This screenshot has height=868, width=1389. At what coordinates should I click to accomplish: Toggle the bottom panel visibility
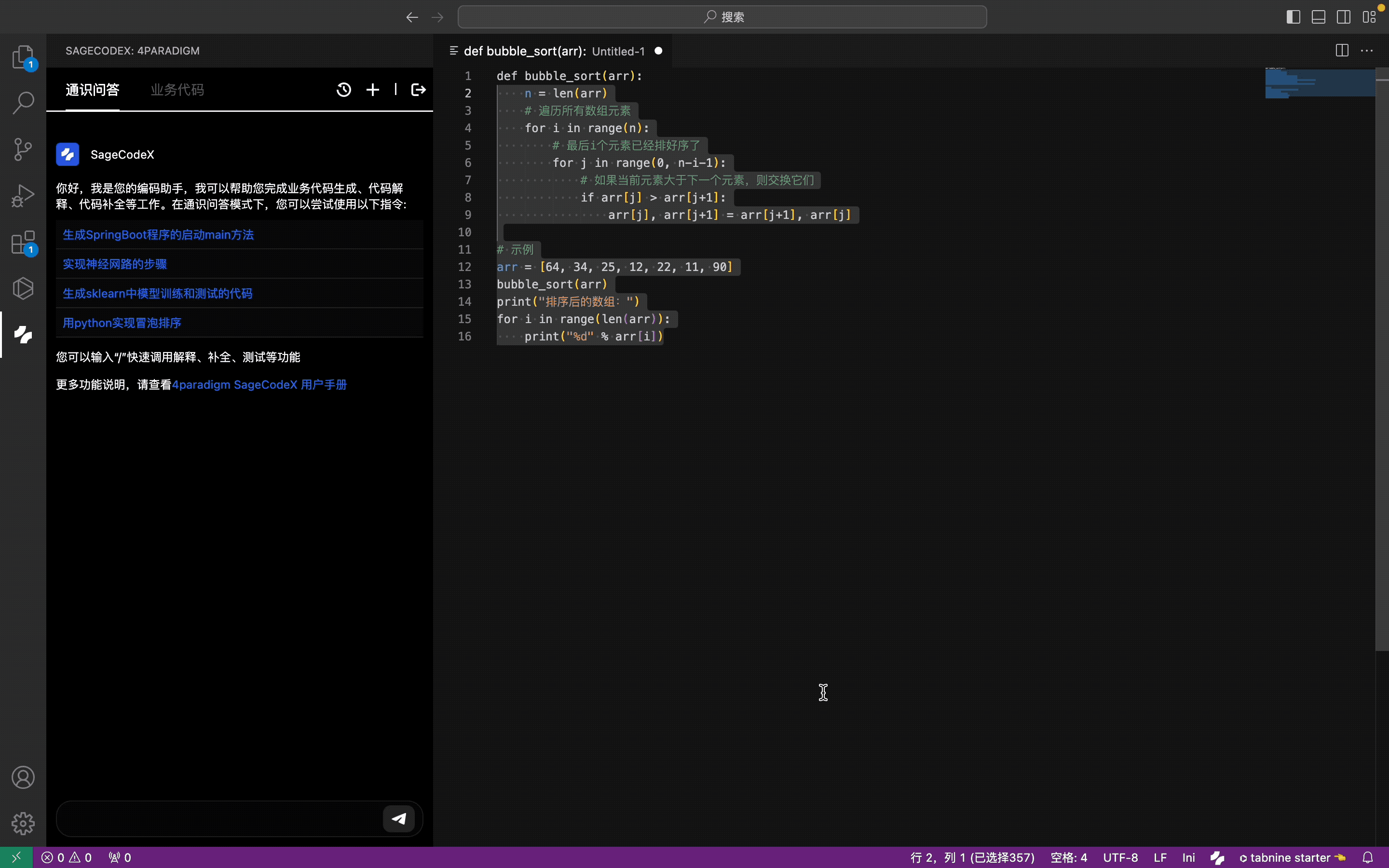1319,17
